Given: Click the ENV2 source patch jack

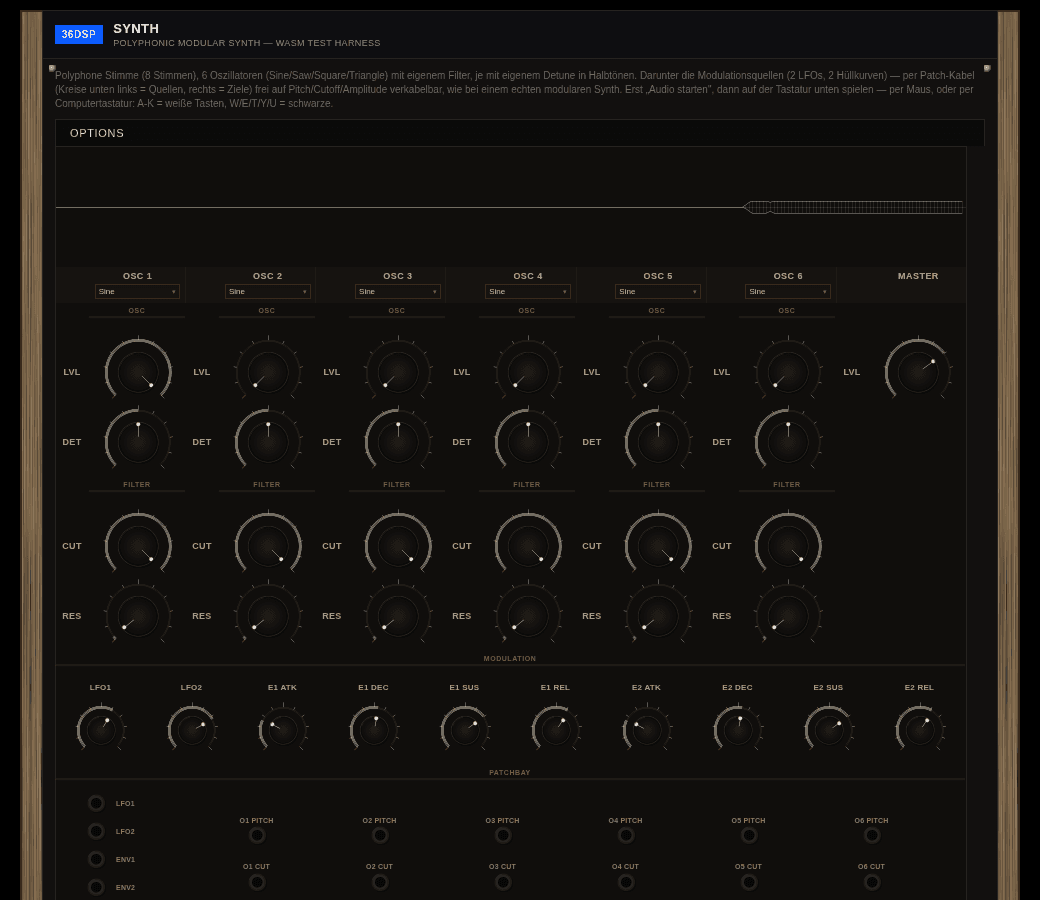Looking at the screenshot, I should [x=96, y=887].
